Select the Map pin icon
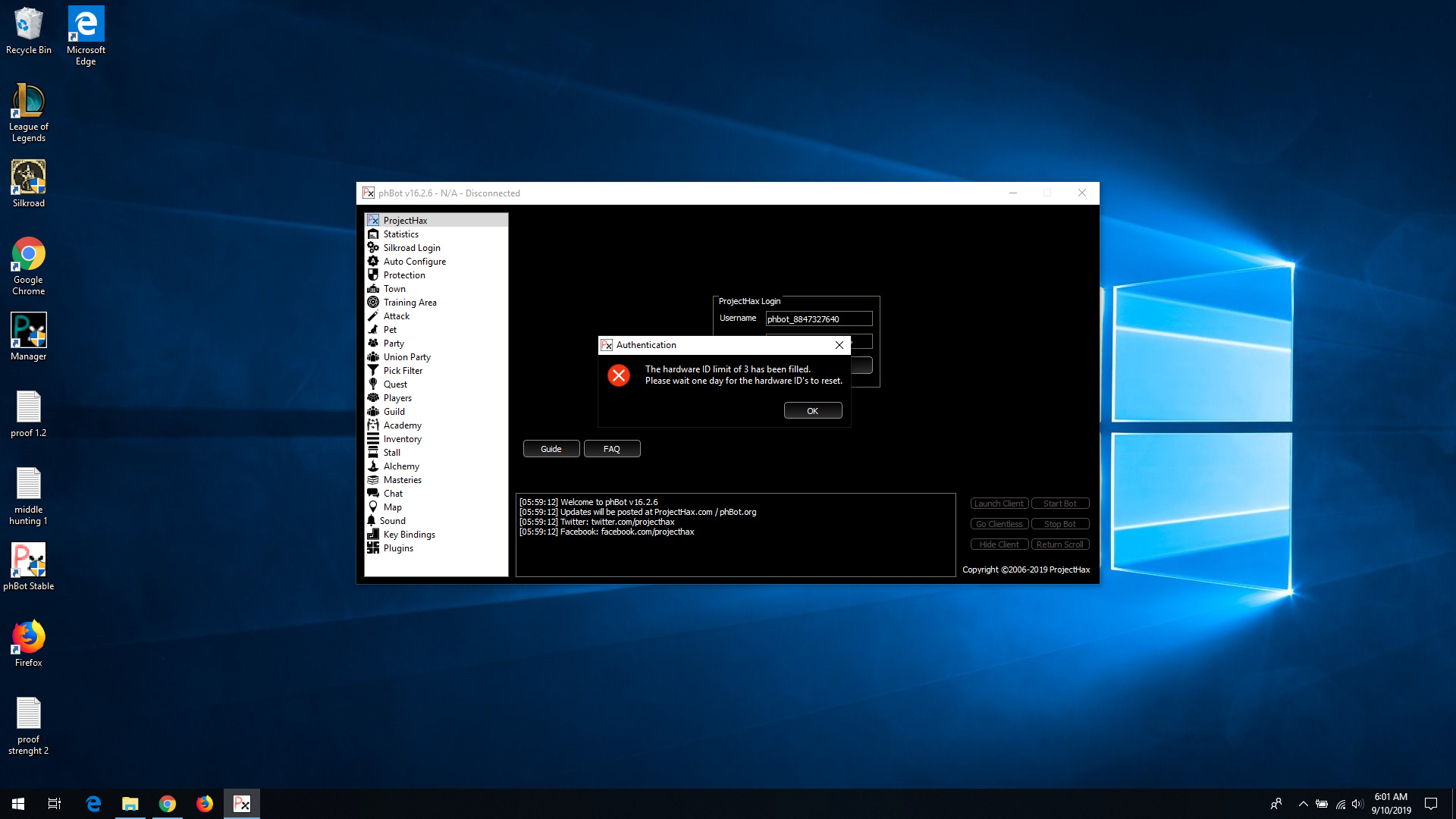Image resolution: width=1456 pixels, height=819 pixels. [x=373, y=507]
